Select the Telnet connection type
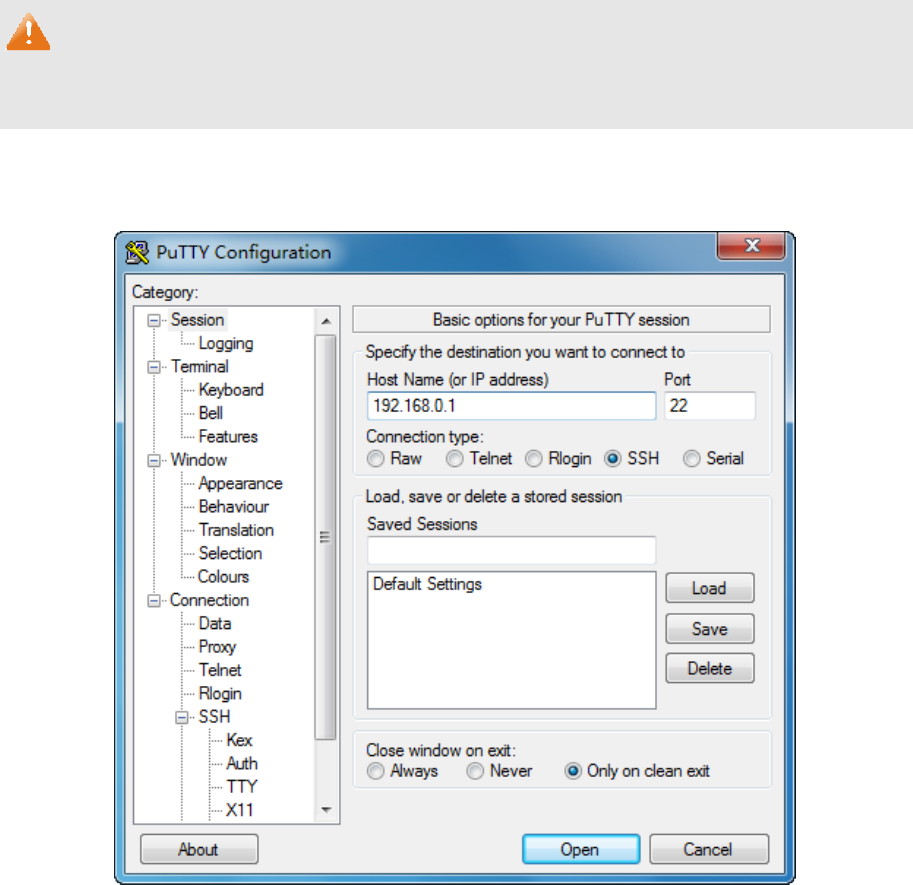The image size is (913, 885). 455,459
